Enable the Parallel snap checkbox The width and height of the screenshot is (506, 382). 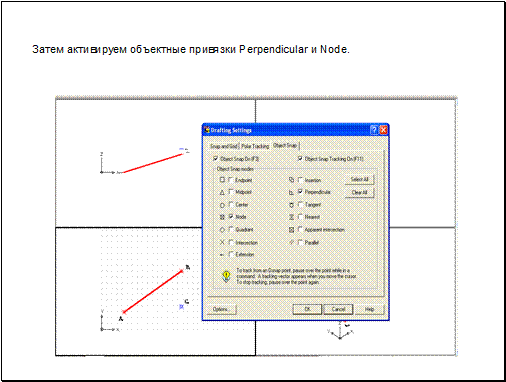click(300, 242)
